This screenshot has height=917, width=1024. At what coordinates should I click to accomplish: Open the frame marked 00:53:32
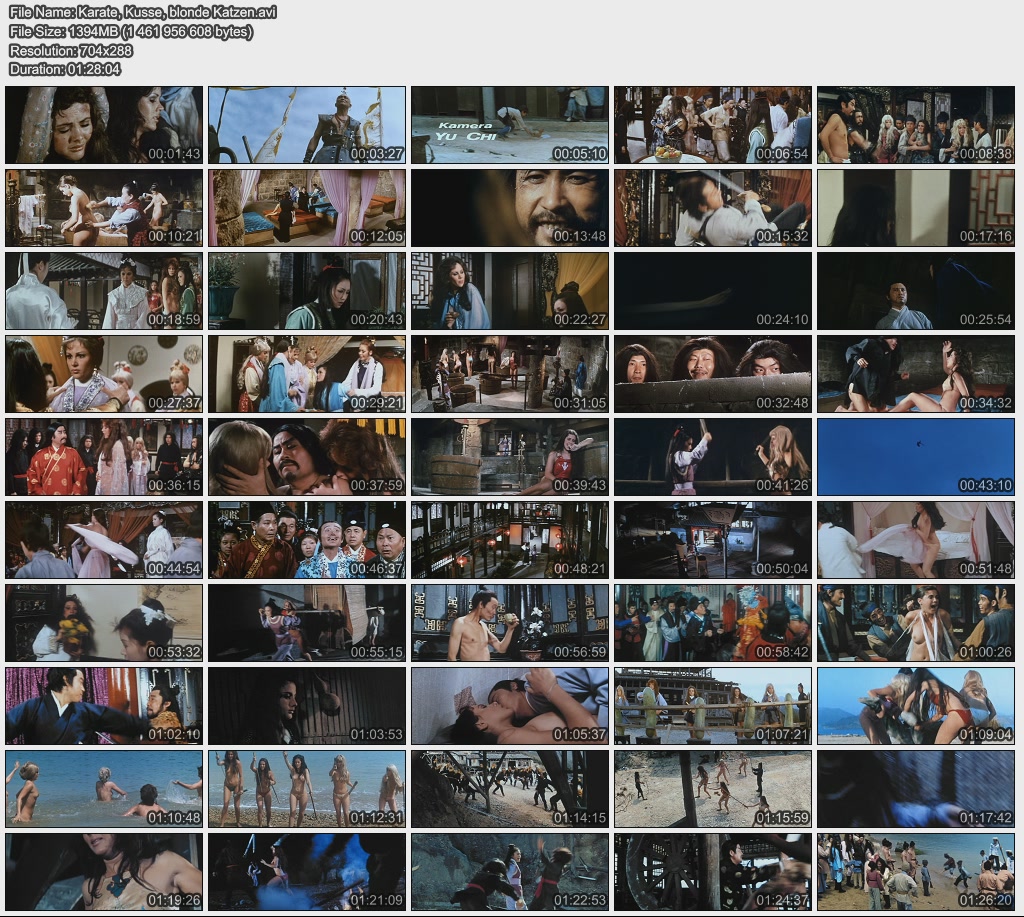click(x=104, y=623)
